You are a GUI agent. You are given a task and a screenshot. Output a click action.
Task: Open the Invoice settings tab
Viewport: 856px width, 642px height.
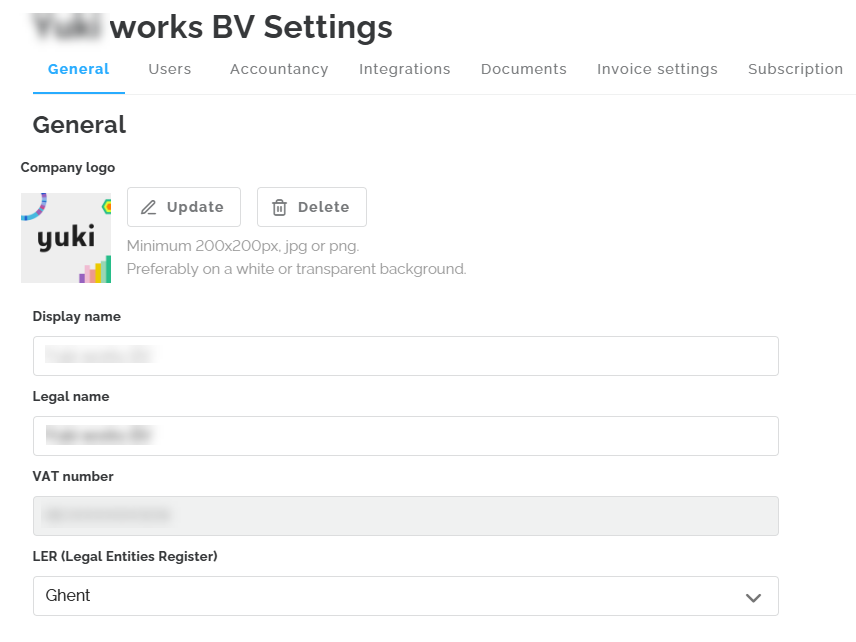(x=657, y=69)
